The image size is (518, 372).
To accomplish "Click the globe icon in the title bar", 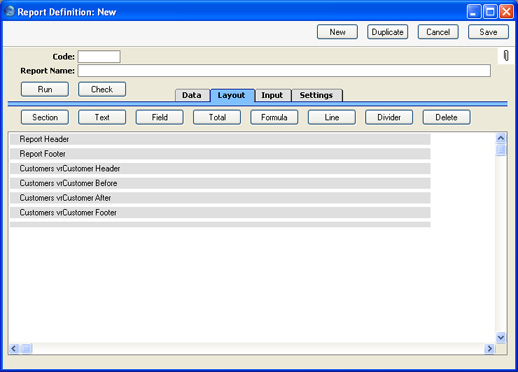I will pyautogui.click(x=10, y=11).
